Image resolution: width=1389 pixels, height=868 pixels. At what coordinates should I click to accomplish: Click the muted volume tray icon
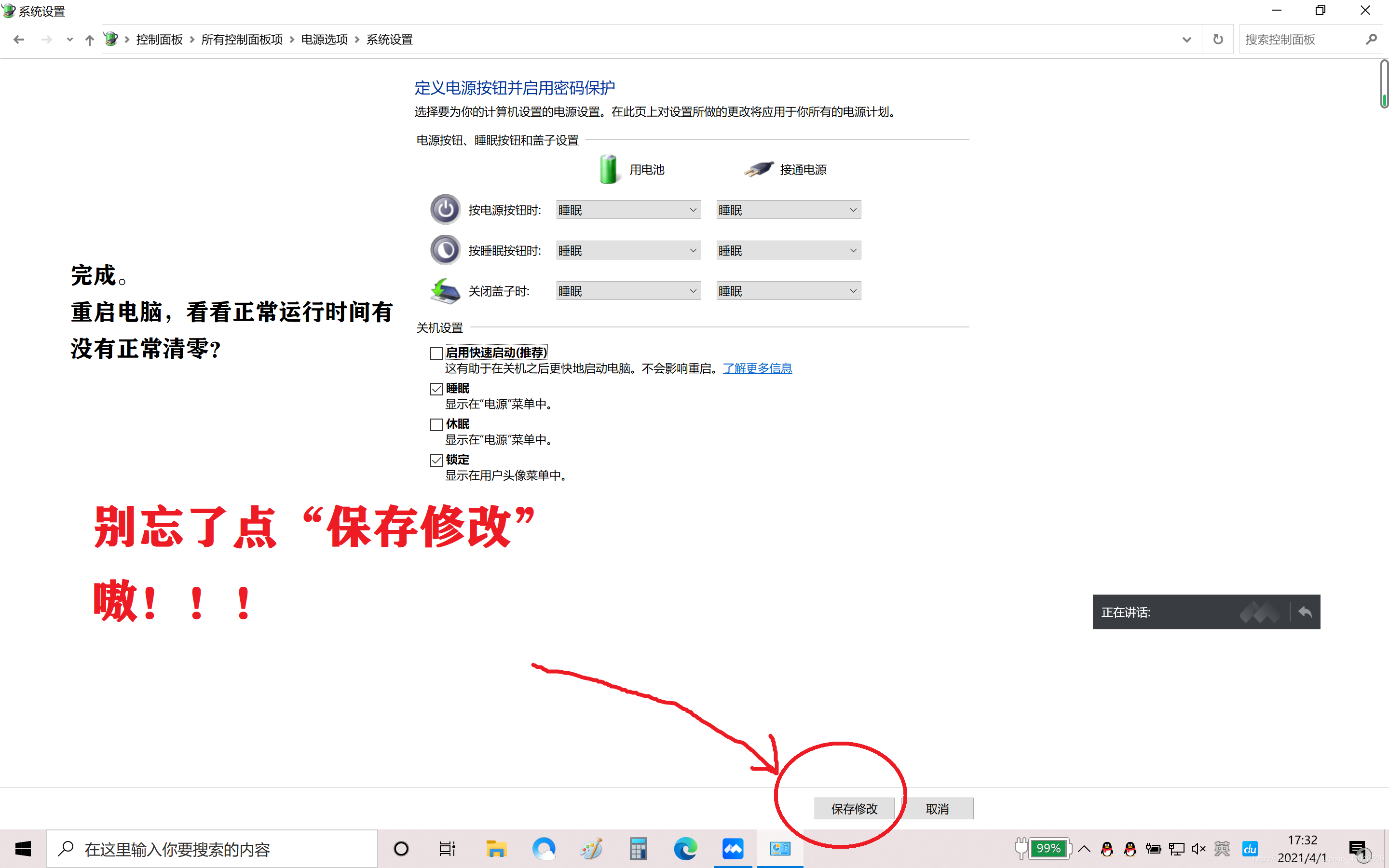coord(1198,849)
